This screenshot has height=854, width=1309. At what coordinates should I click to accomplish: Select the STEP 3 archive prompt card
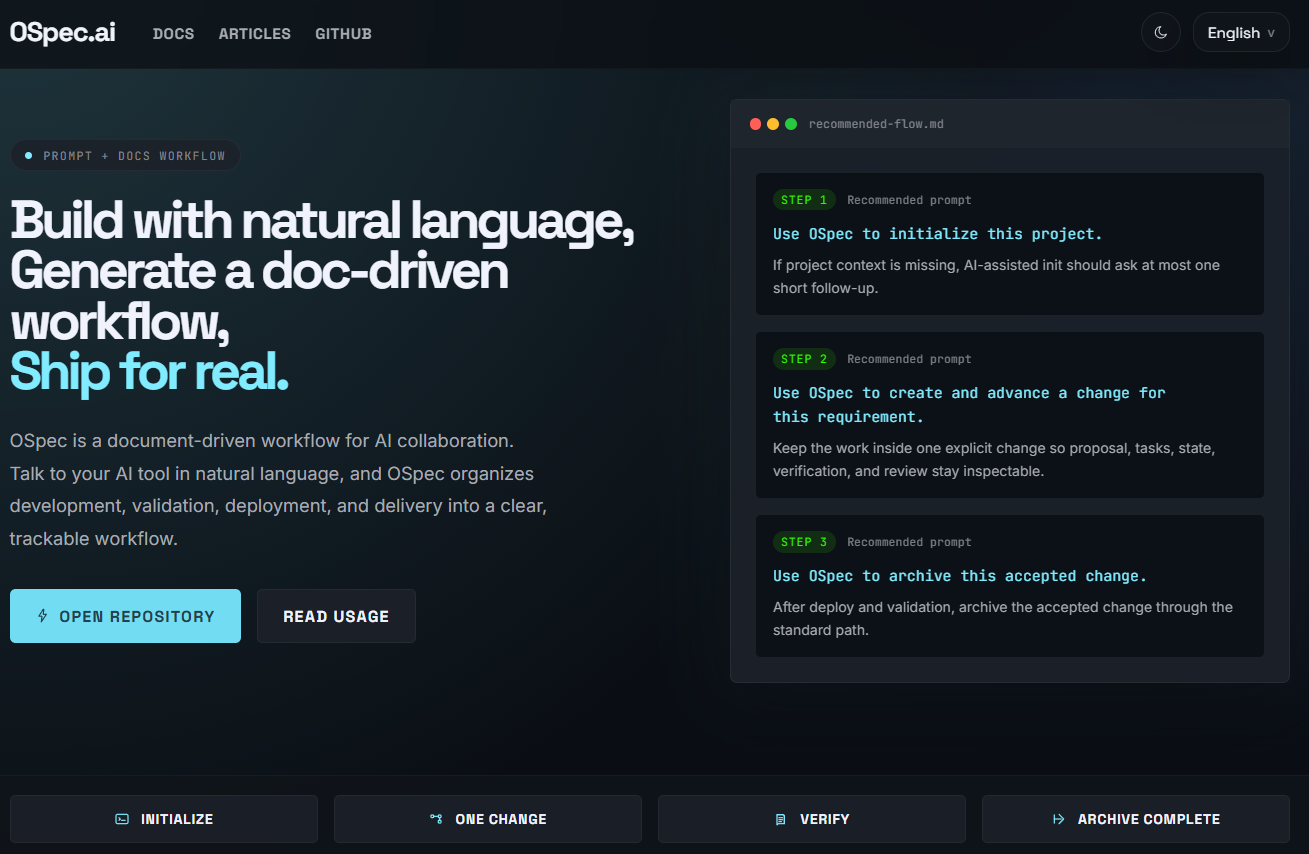click(x=1009, y=586)
